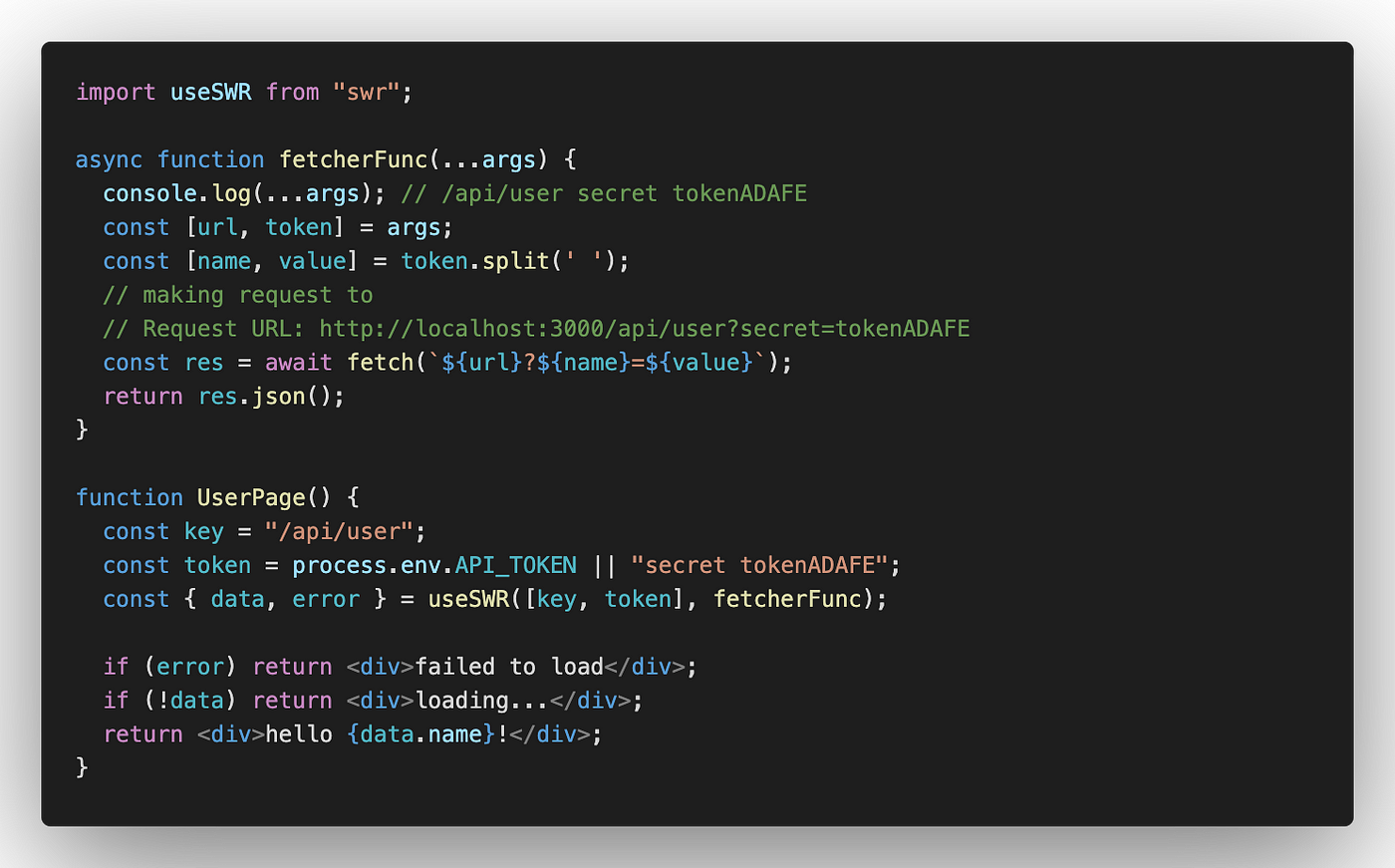Image resolution: width=1395 pixels, height=868 pixels.
Task: Click the "failed to load" div text
Action: click(x=509, y=667)
